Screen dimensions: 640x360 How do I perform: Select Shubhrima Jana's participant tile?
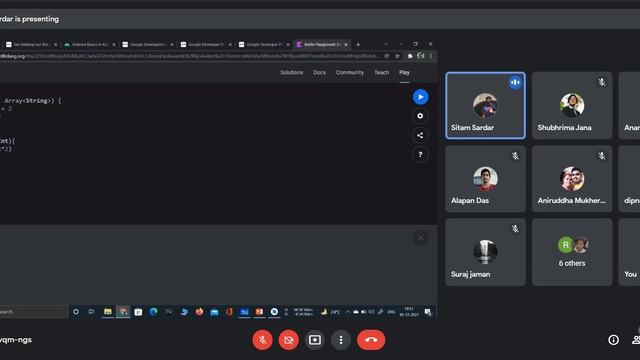tap(572, 106)
